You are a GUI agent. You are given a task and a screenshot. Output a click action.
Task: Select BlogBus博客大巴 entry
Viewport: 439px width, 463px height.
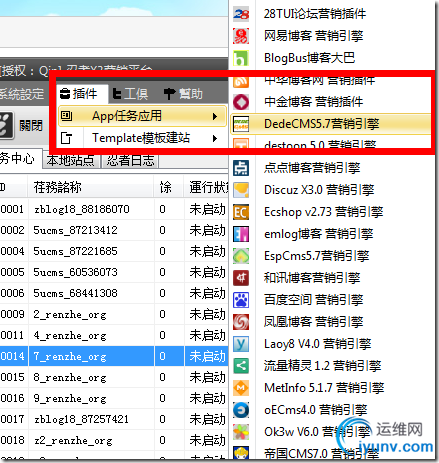309,58
